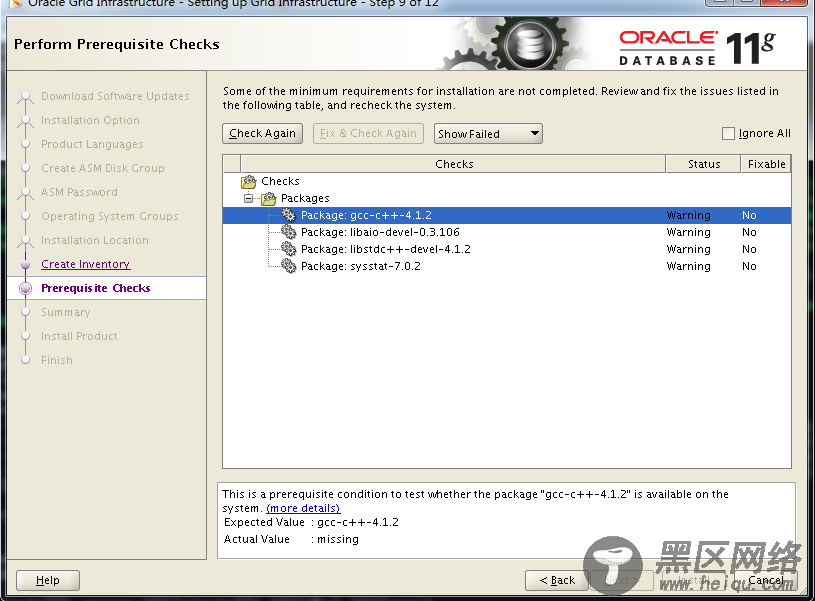Click the Checks root folder icon
815x601 pixels.
pyautogui.click(x=249, y=181)
